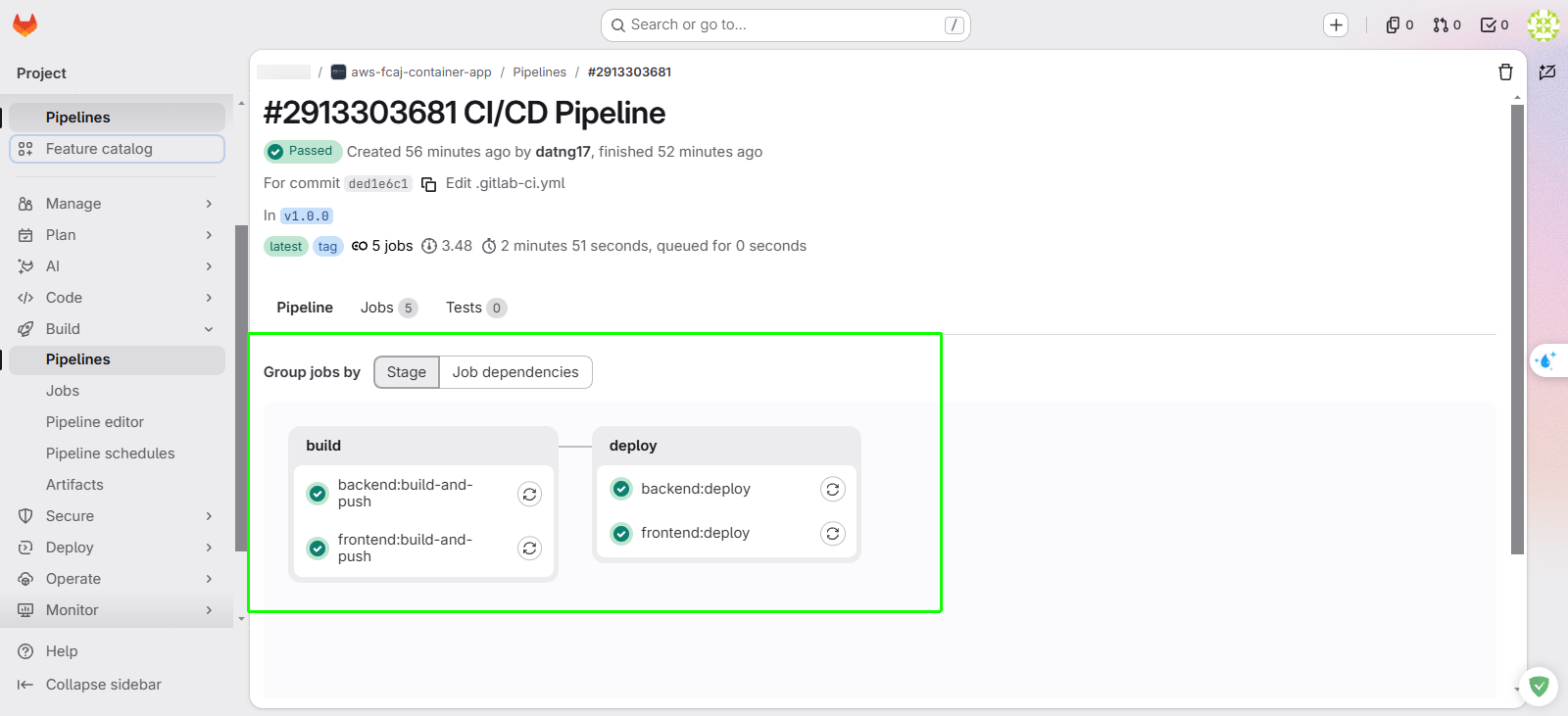
Task: Click the pinned-items edit icon at top right
Action: [x=1547, y=72]
